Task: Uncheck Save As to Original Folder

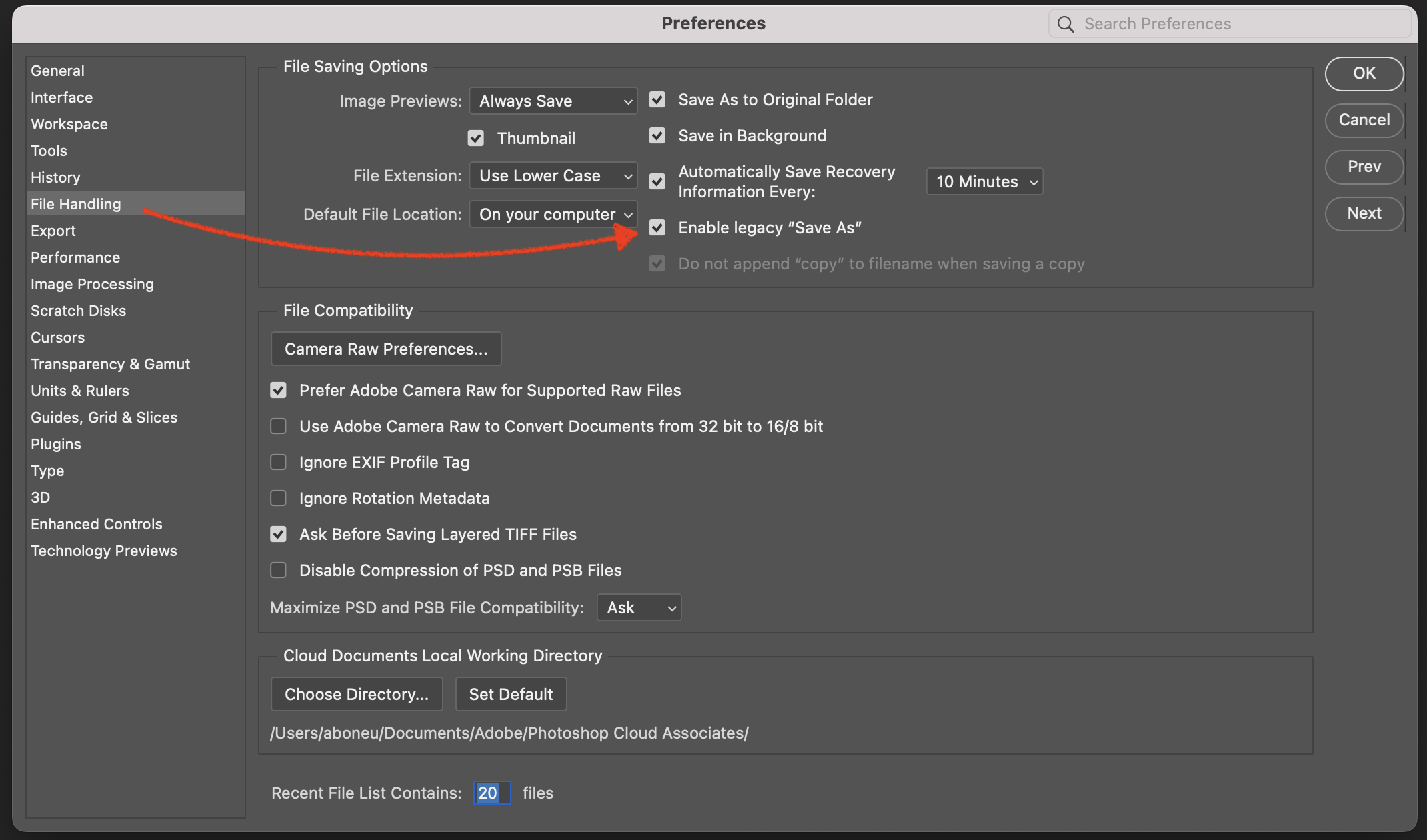Action: pos(657,100)
